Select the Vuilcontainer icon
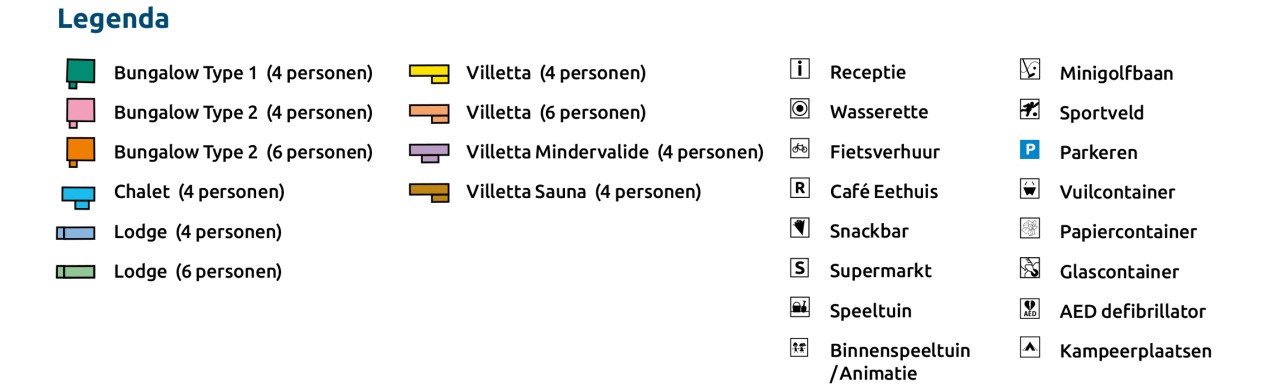1280x387 pixels. pos(1030,189)
